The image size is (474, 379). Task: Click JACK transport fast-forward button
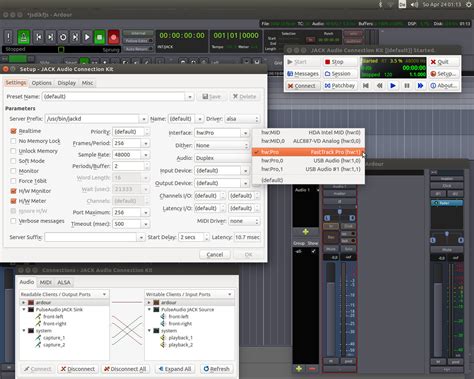(420, 86)
